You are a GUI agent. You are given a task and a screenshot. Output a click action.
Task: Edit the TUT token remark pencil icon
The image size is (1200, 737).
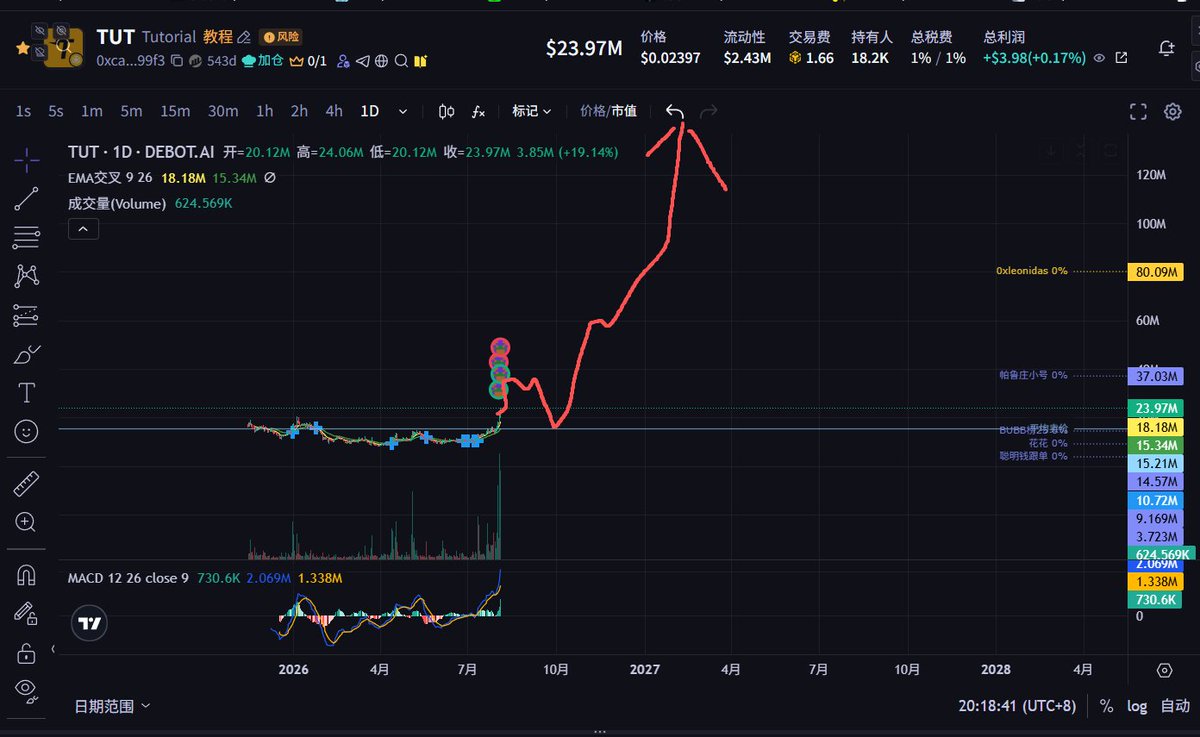coord(244,37)
